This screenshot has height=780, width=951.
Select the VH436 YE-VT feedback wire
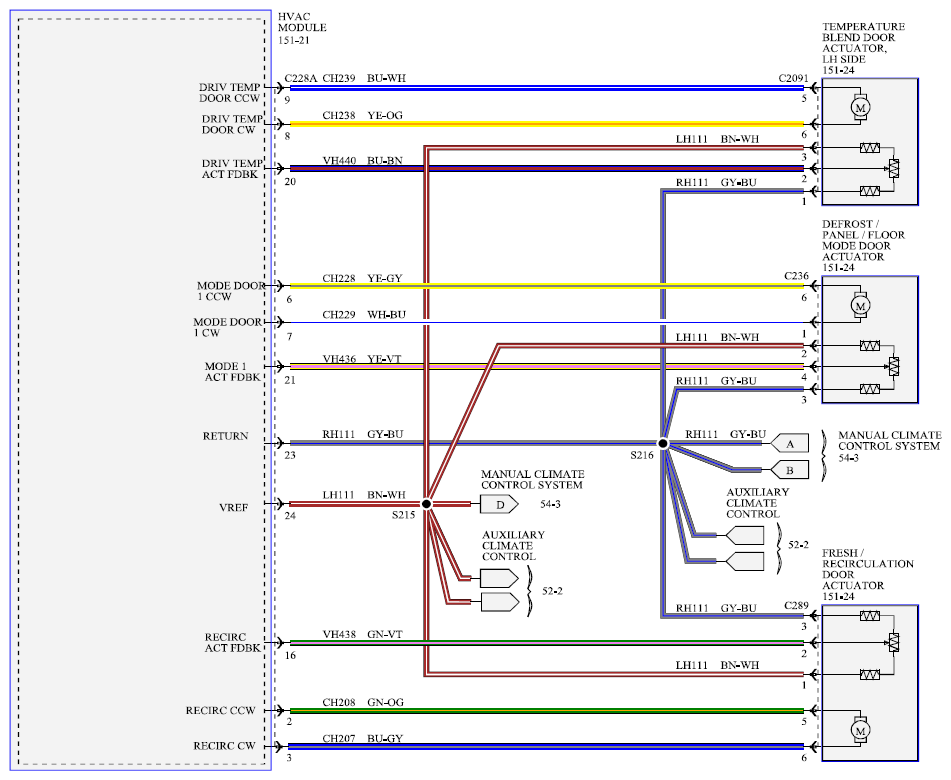[546, 366]
